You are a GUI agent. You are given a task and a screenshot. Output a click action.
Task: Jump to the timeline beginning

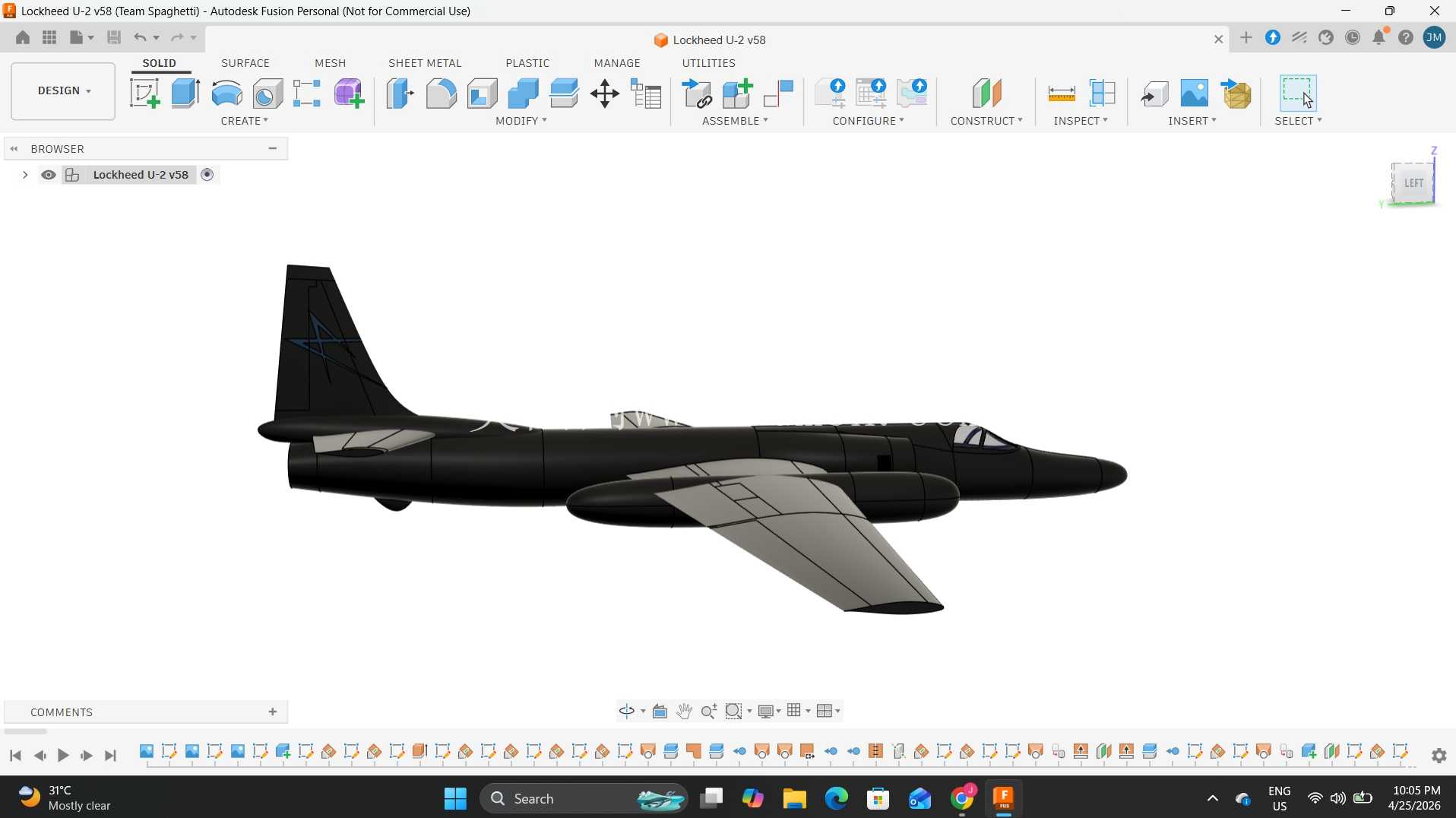tap(15, 756)
